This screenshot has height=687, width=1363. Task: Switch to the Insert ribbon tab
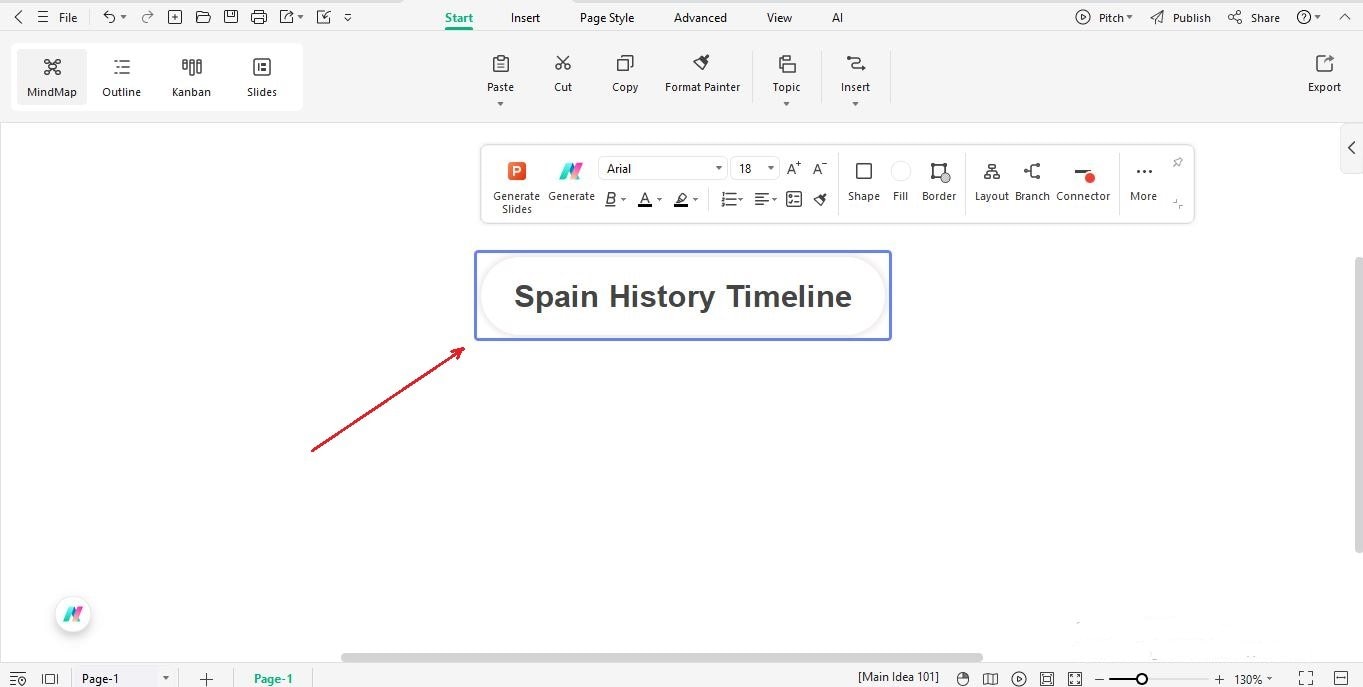(525, 17)
